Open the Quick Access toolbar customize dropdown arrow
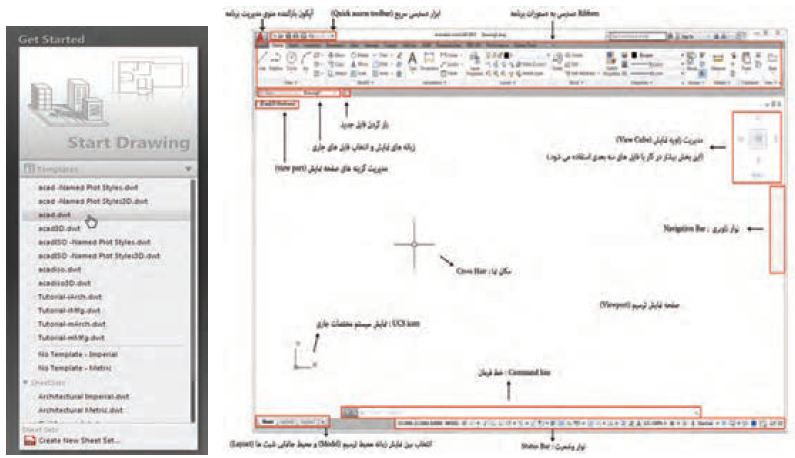Viewport: 795px width, 458px height. pyautogui.click(x=333, y=36)
